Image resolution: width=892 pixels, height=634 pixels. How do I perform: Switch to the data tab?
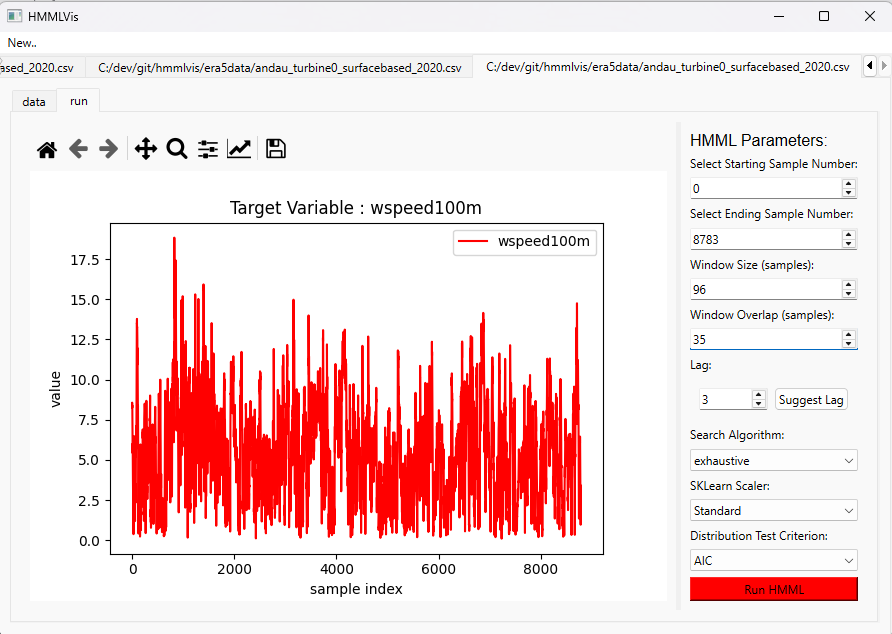click(34, 101)
